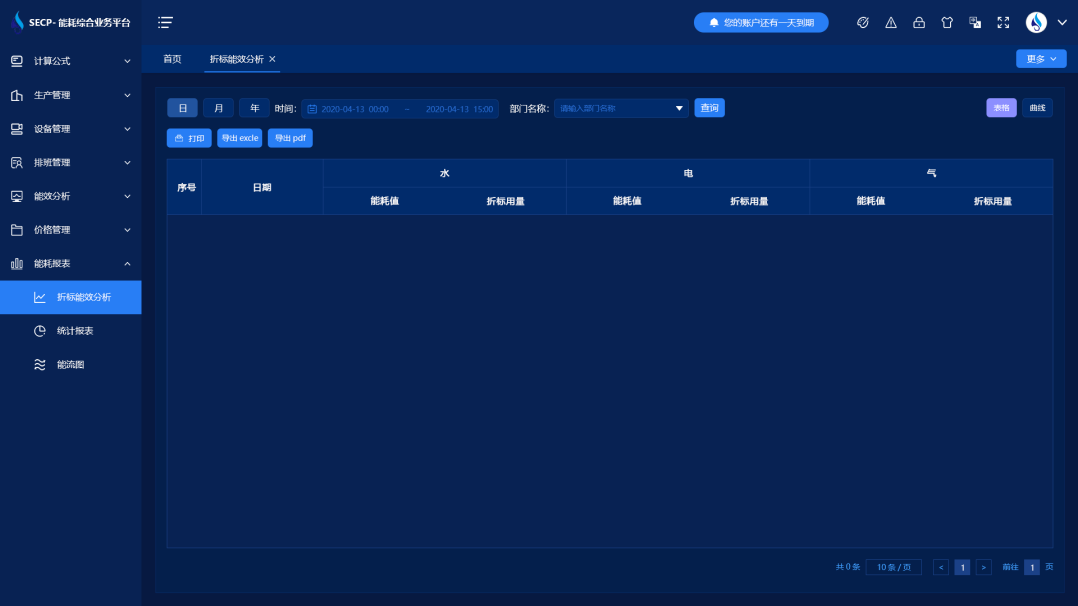Switch to 曲线 chart view
The height and width of the screenshot is (606, 1078).
1037,108
